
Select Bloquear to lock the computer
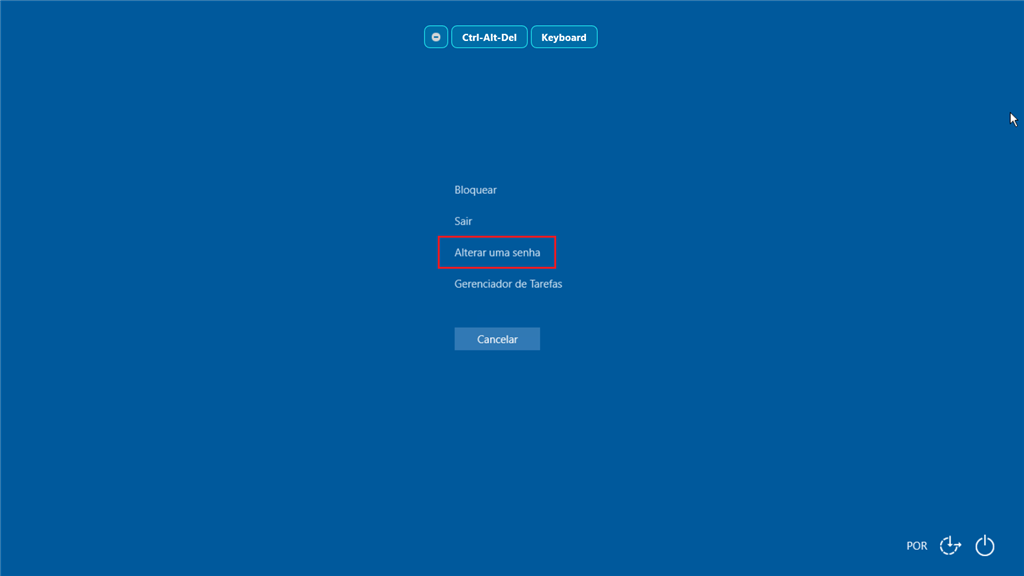[475, 190]
